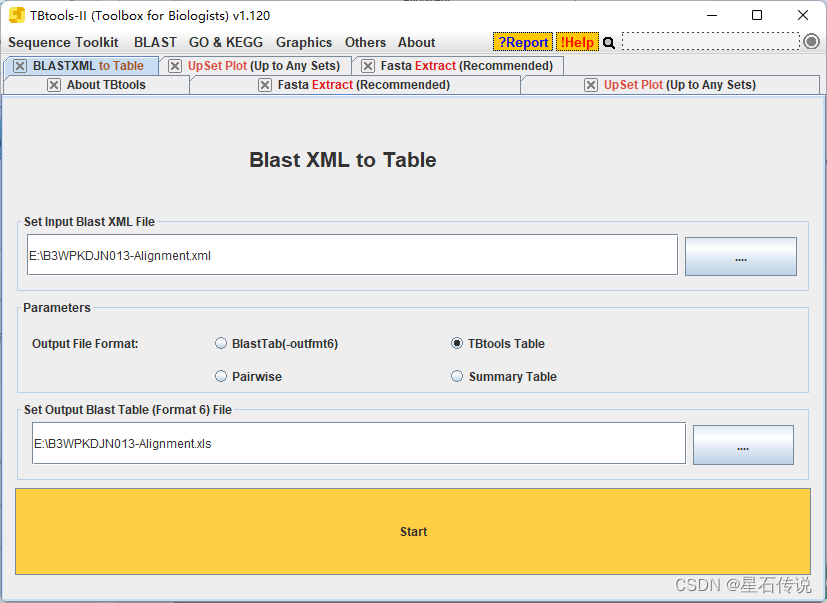
Task: Open the GO & KEGG menu
Action: pyautogui.click(x=226, y=42)
